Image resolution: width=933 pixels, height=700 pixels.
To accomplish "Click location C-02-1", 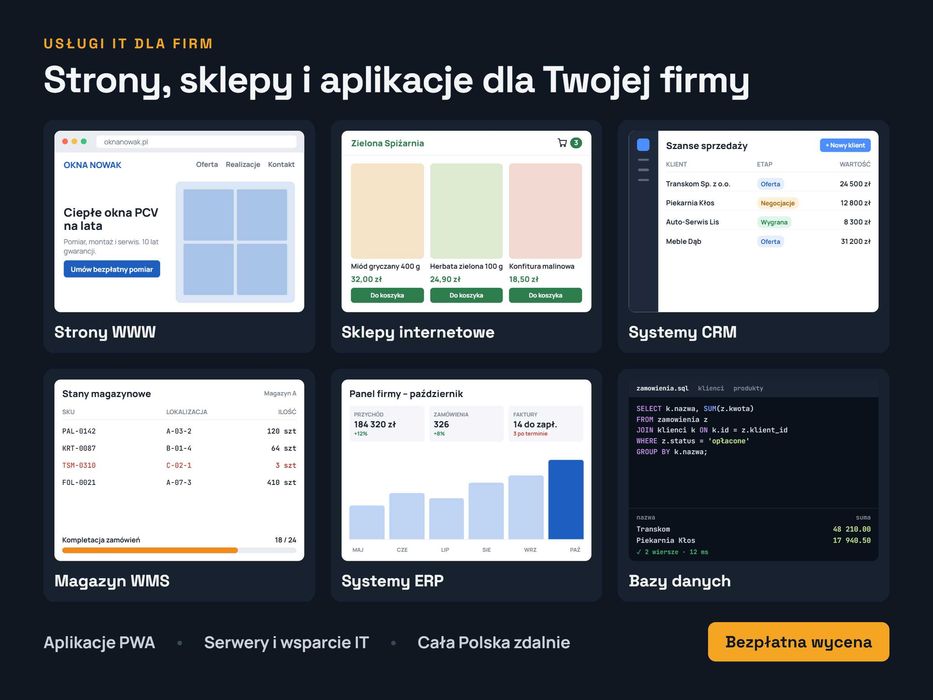I will tap(179, 465).
